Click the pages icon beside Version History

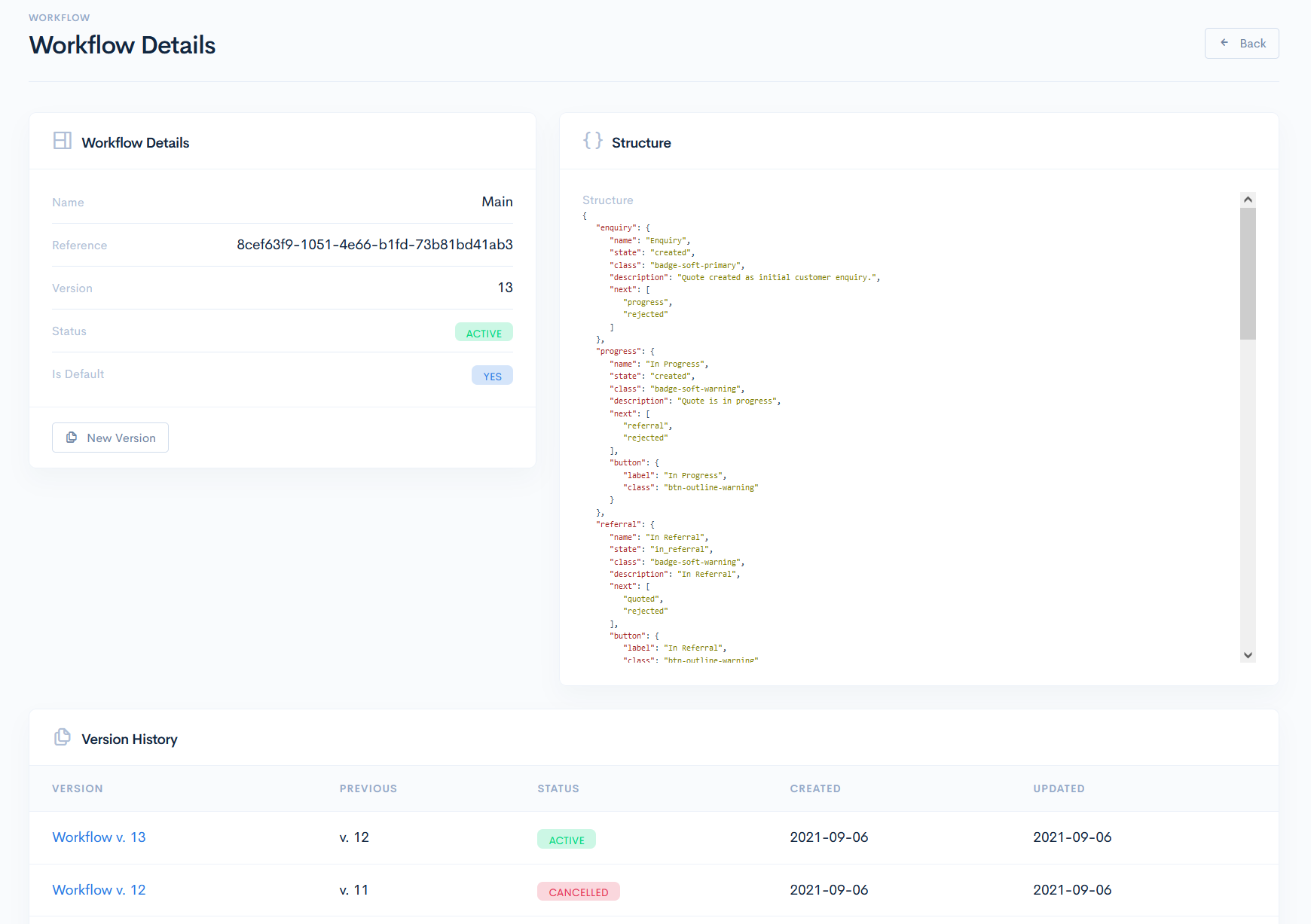pyautogui.click(x=63, y=737)
